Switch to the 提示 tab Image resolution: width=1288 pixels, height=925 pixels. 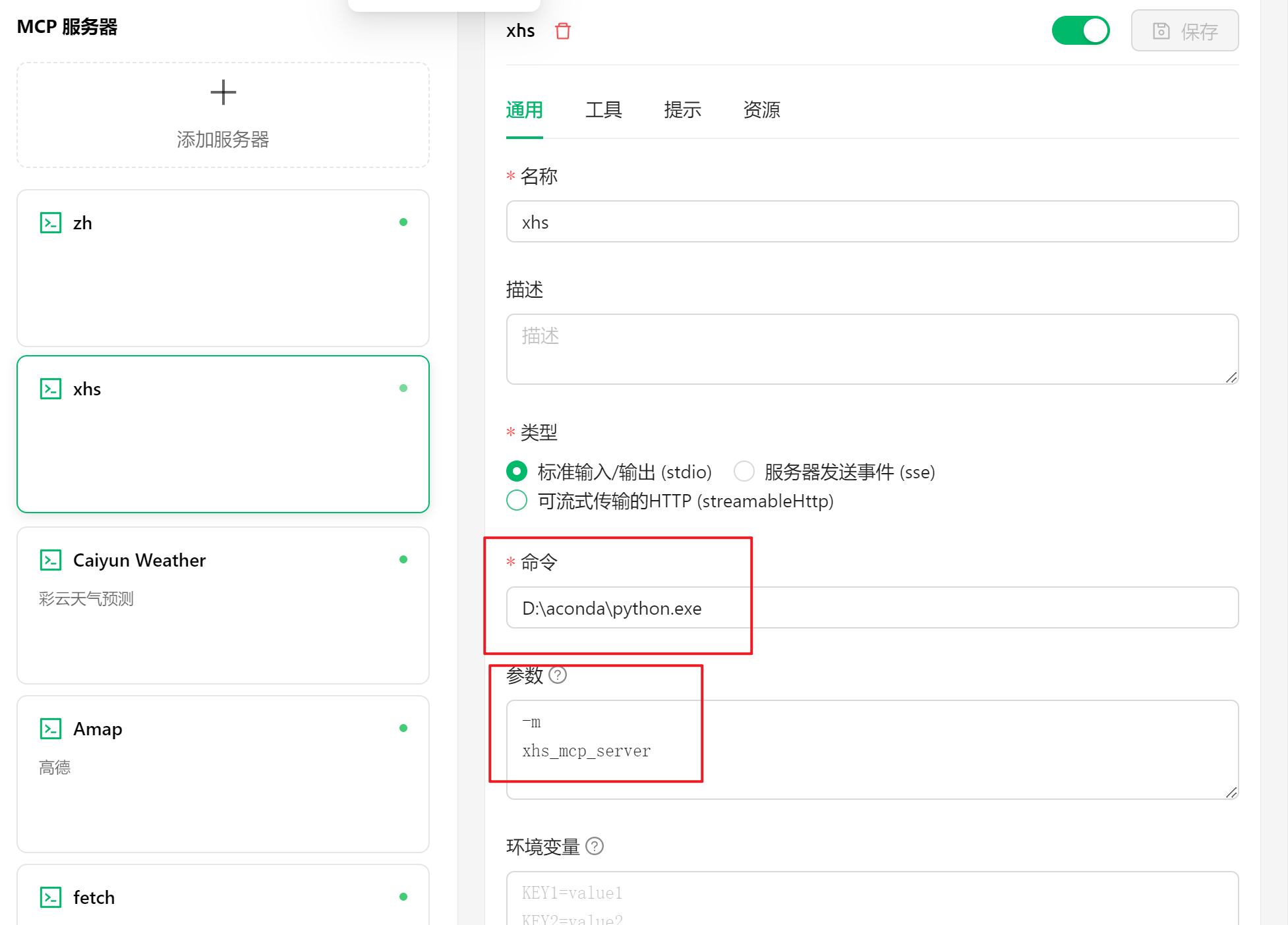tap(682, 110)
